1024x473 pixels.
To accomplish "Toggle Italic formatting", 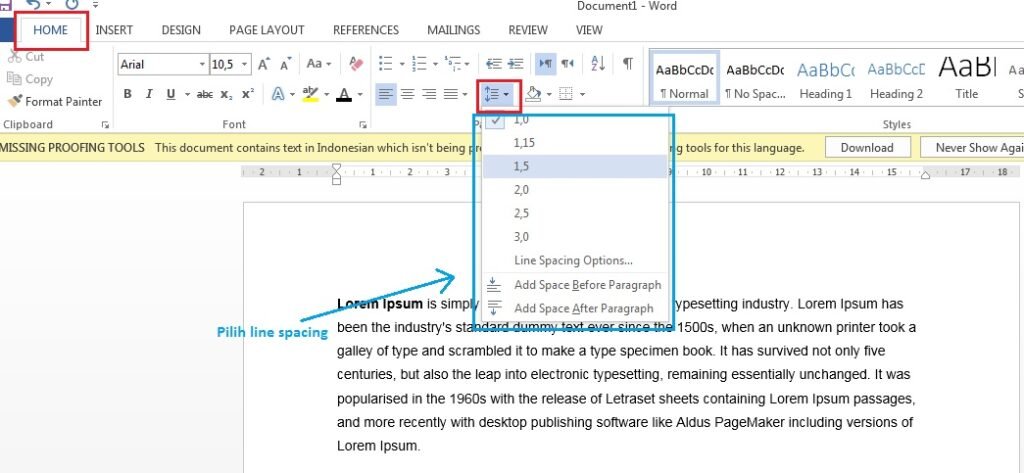I will [149, 94].
